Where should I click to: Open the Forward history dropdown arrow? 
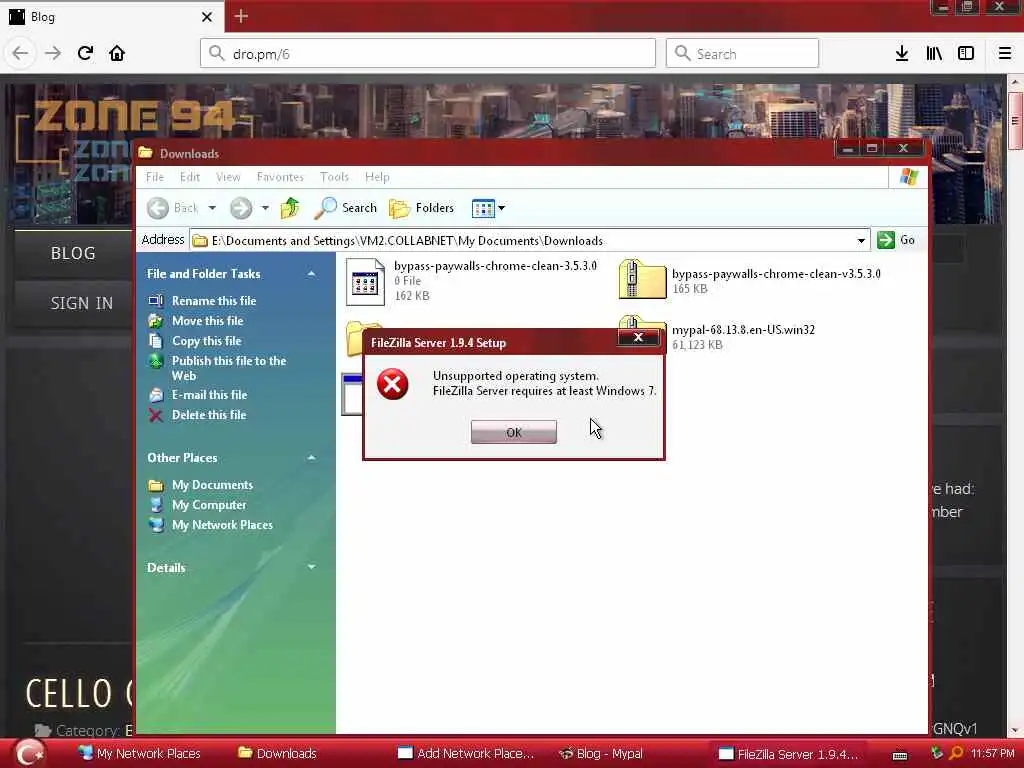click(265, 208)
